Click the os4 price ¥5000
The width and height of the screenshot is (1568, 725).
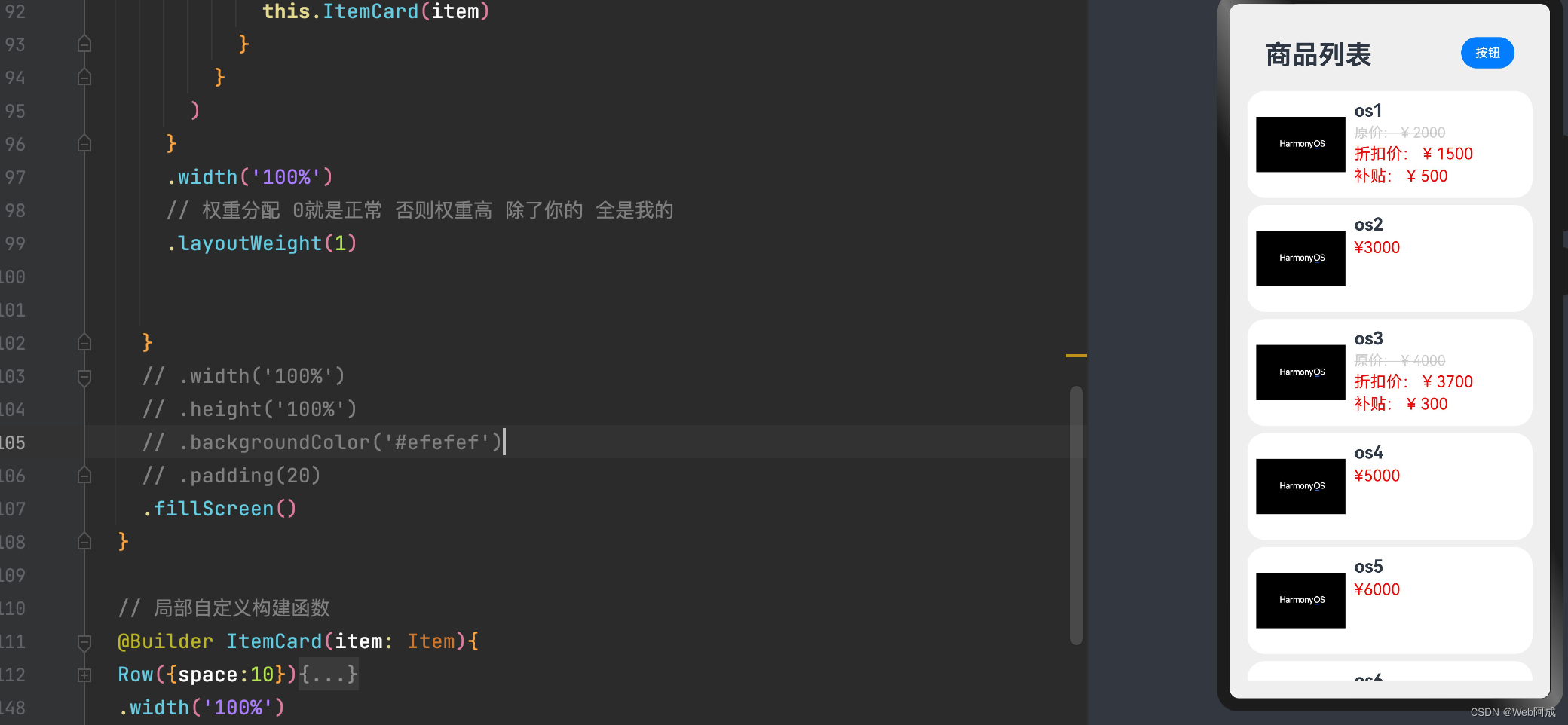[1377, 476]
